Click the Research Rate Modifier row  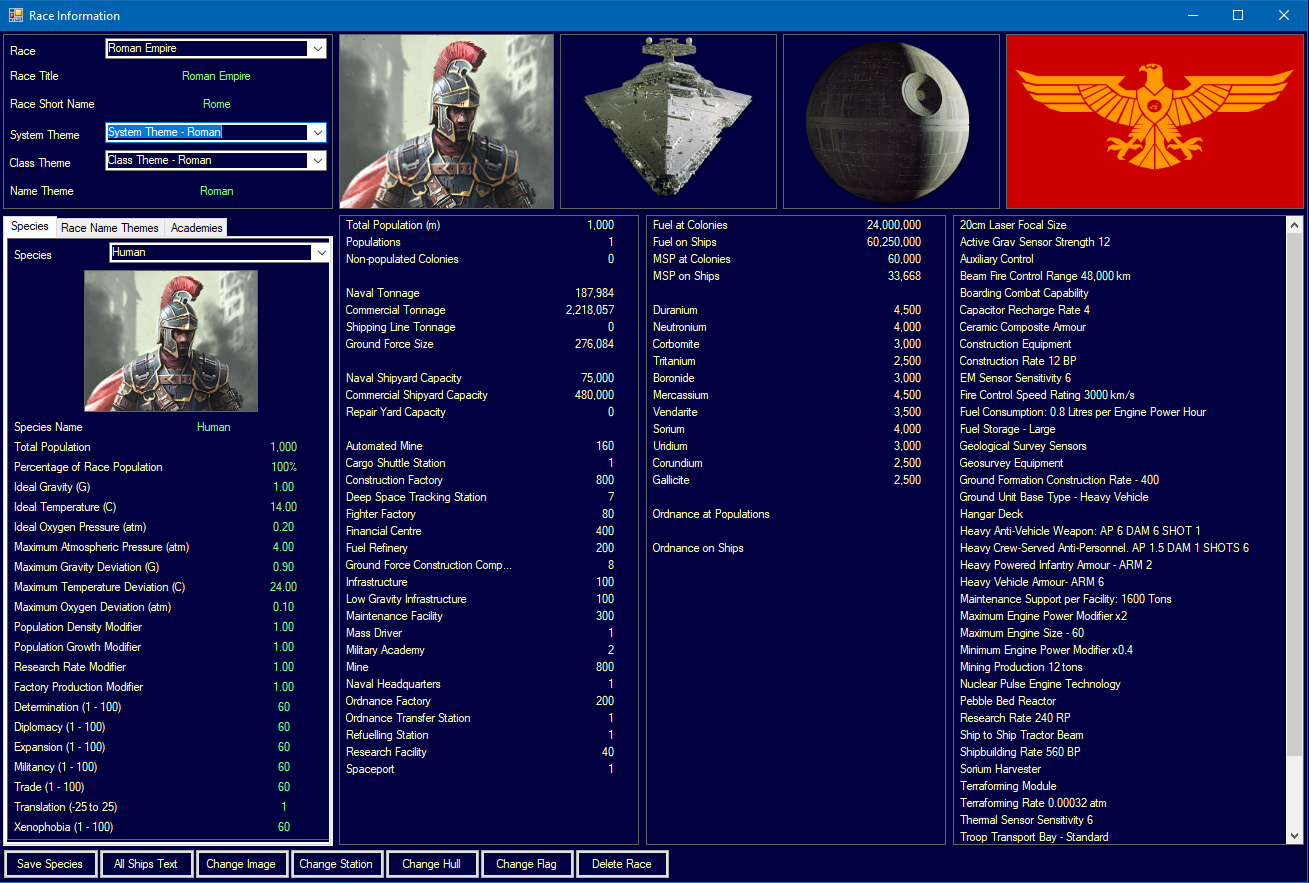pyautogui.click(x=168, y=667)
